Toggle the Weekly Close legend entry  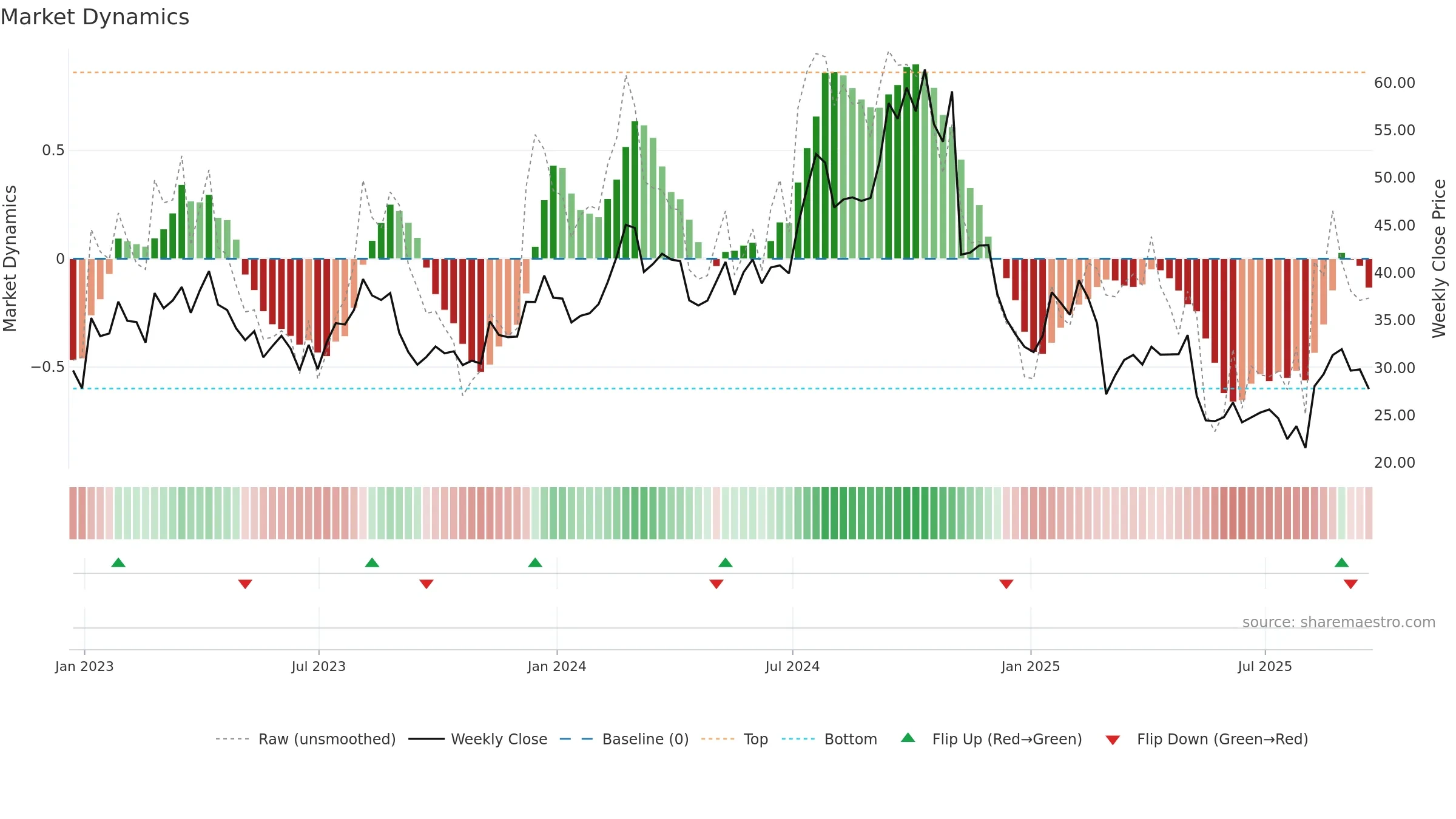pyautogui.click(x=478, y=739)
